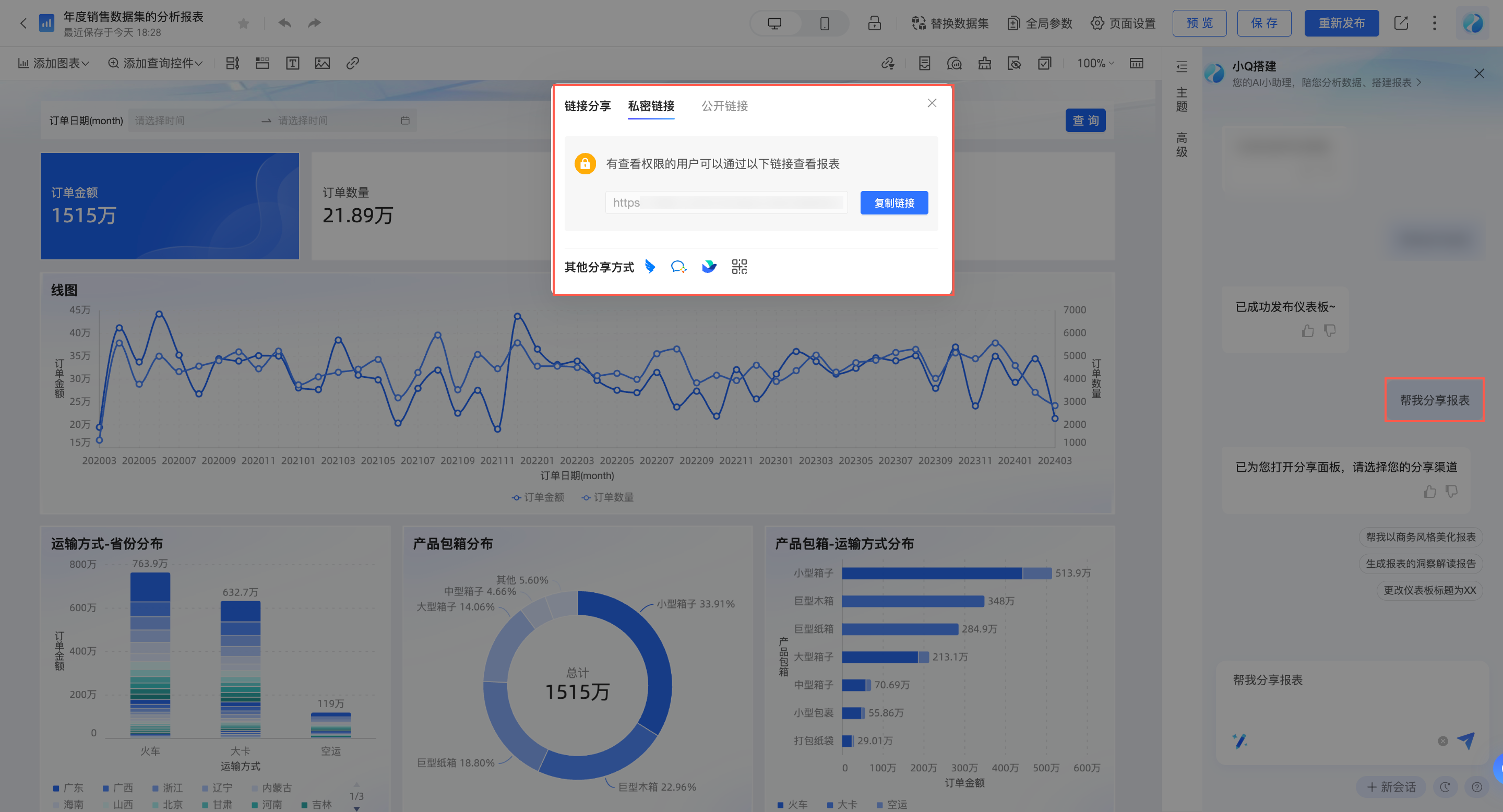Image resolution: width=1503 pixels, height=812 pixels.
Task: Switch to the 公开链接 tab
Action: 725,106
